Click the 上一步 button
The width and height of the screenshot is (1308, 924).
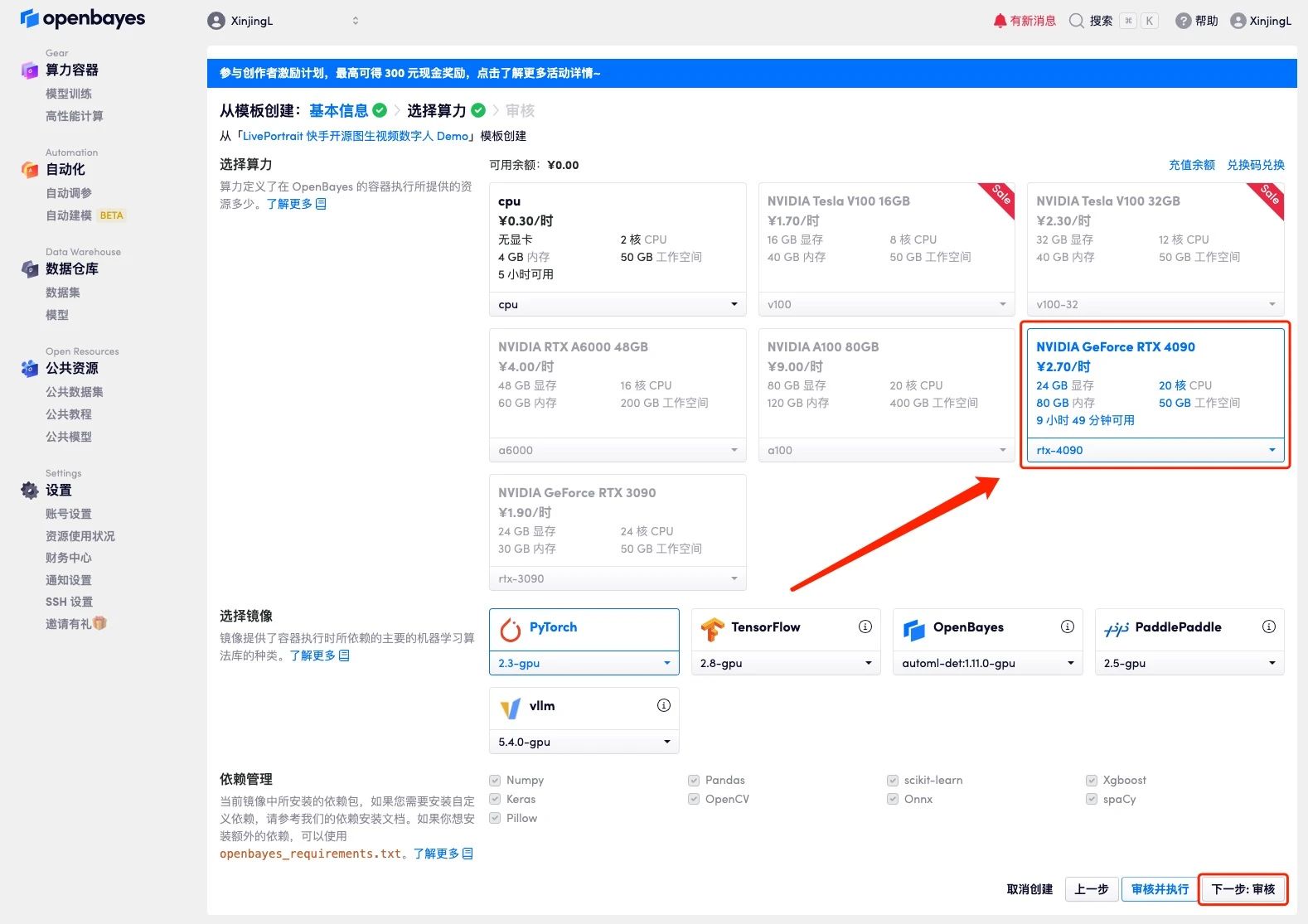pos(1092,889)
